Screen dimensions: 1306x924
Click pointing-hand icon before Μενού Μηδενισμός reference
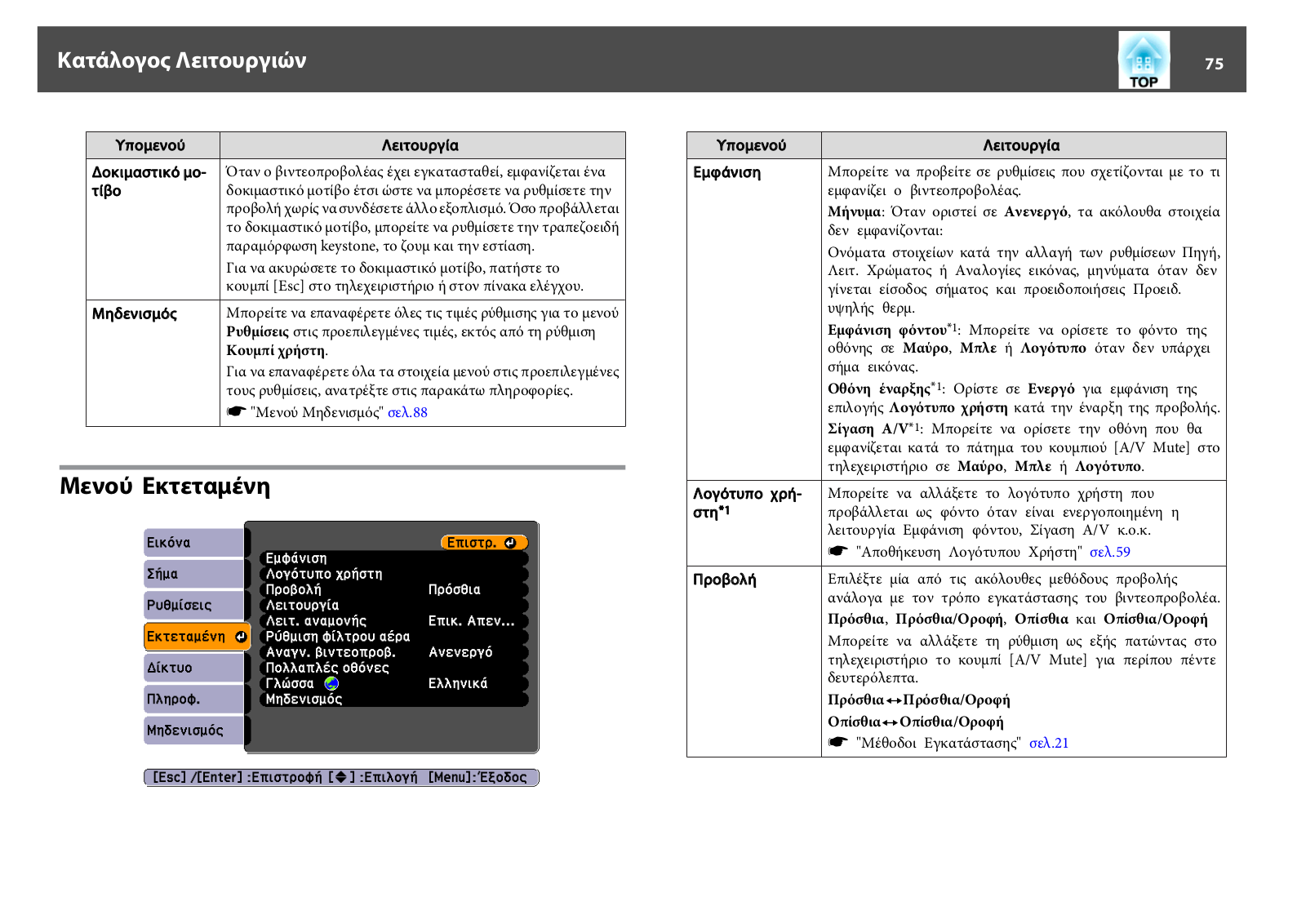(x=236, y=412)
